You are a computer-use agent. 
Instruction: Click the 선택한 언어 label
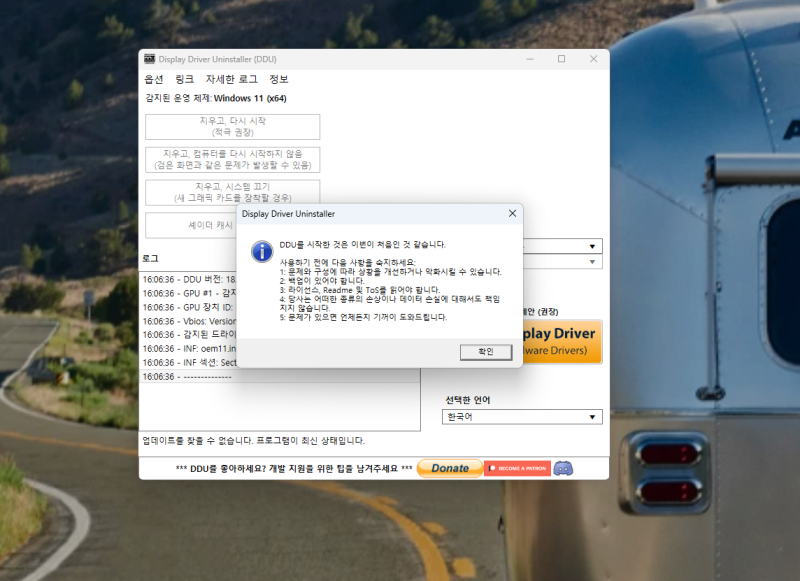coord(467,400)
